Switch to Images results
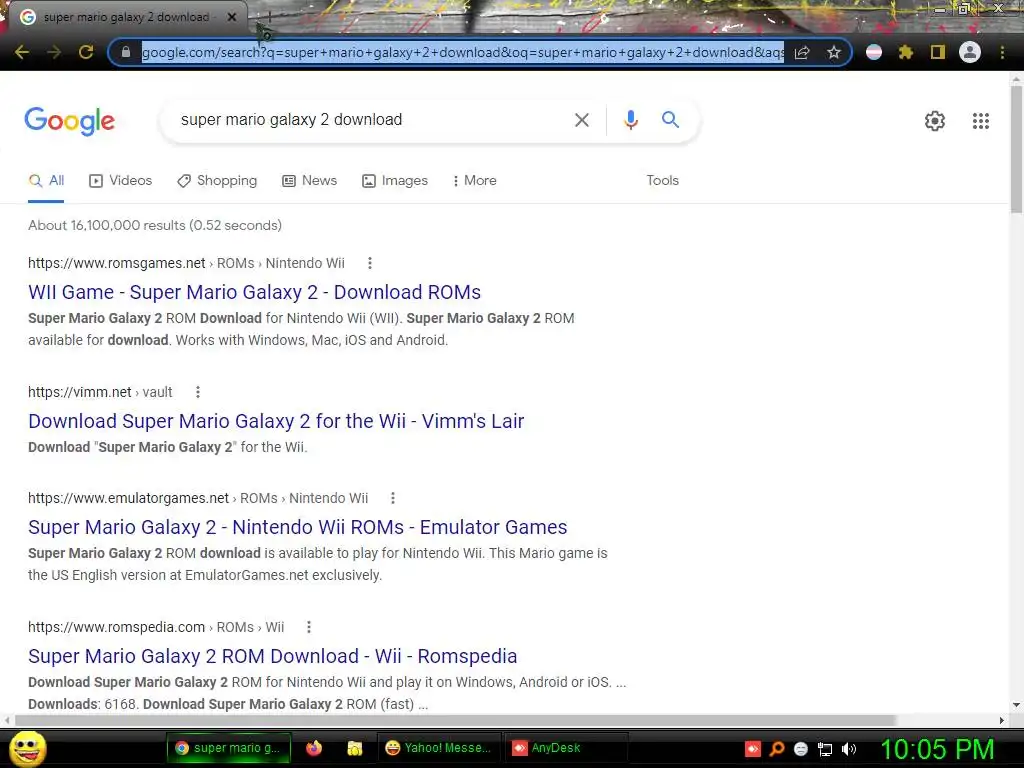The image size is (1024, 768). [395, 181]
